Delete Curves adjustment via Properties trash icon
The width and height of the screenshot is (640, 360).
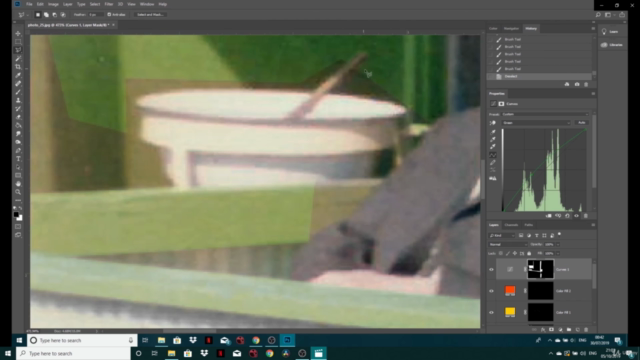586,216
